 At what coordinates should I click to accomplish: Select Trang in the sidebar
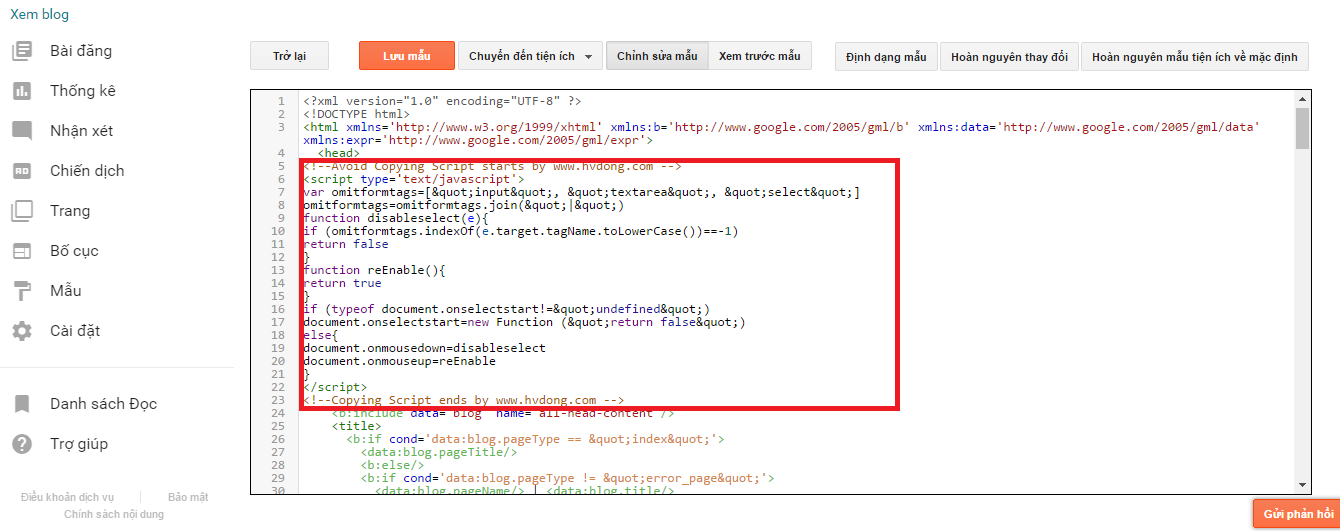coord(70,211)
